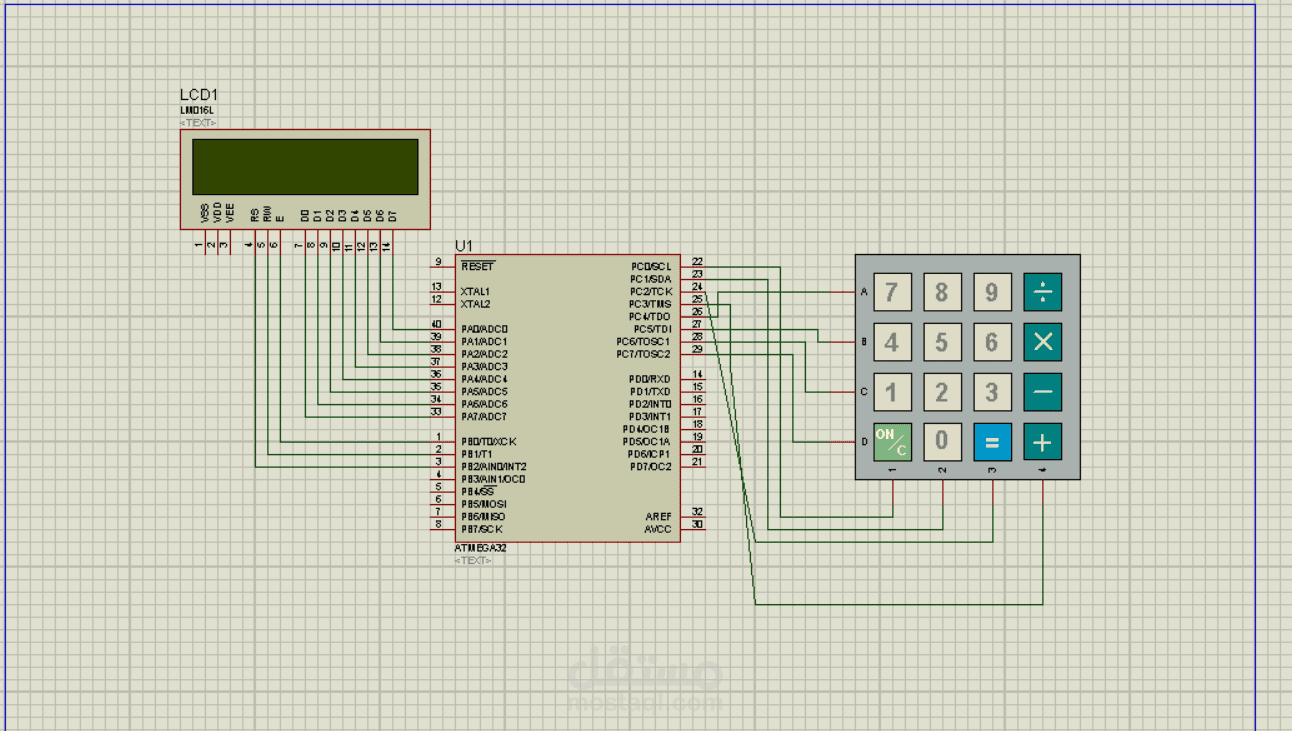Click the PC7/TOSC2 pin label
The height and width of the screenshot is (731, 1292).
coord(645,353)
